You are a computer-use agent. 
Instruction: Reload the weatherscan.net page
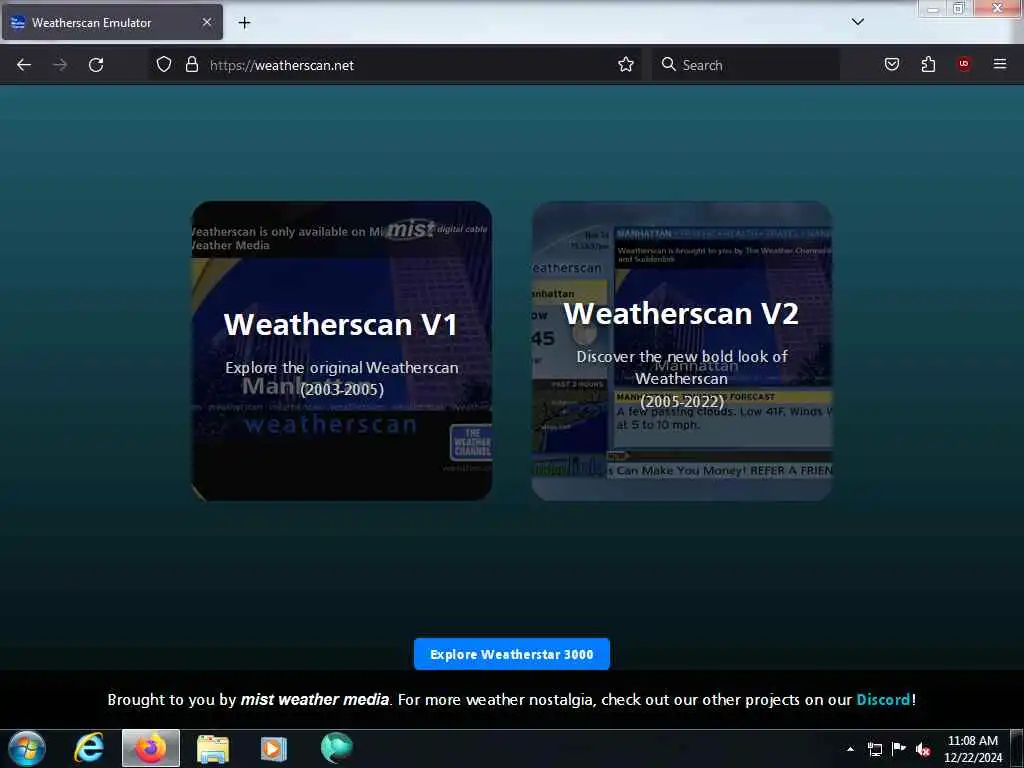click(x=96, y=65)
